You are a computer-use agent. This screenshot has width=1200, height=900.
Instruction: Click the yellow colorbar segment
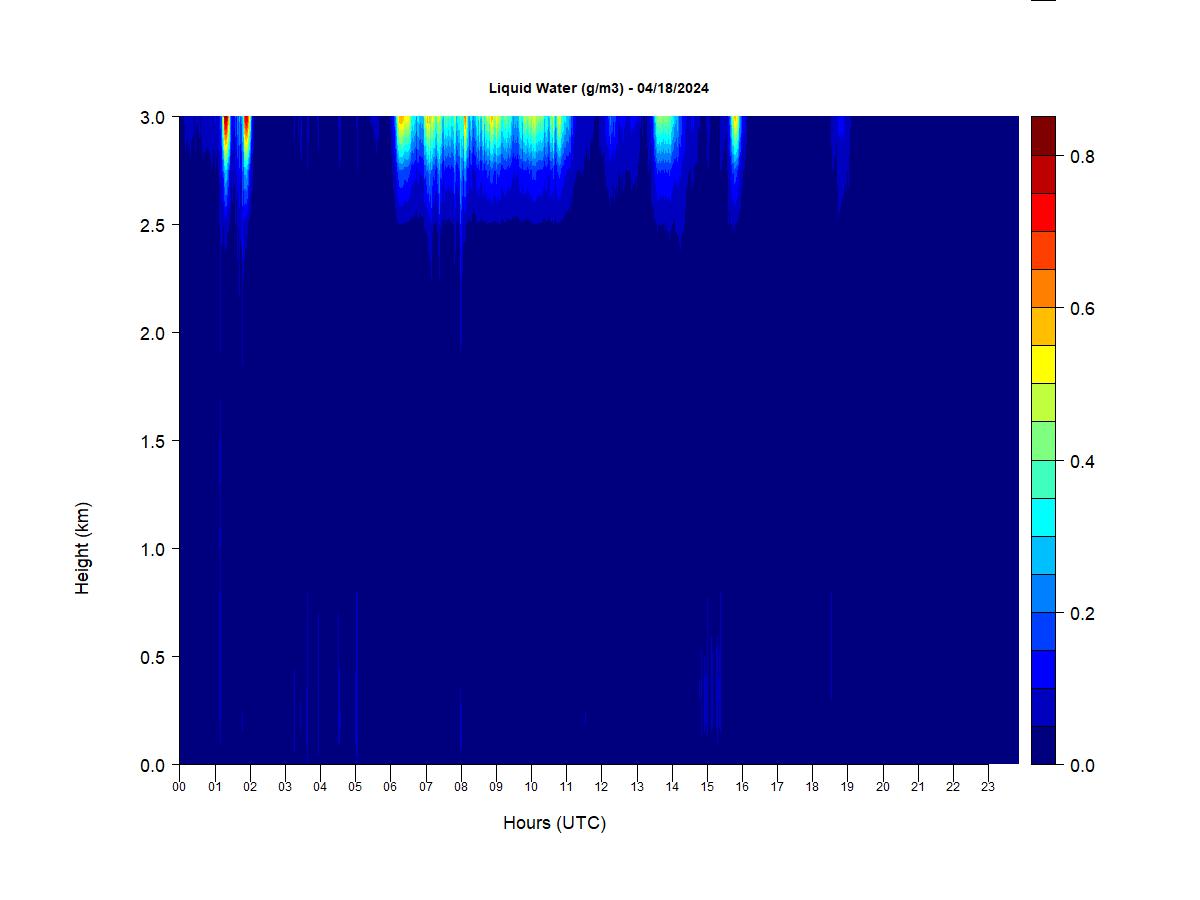coord(1043,365)
